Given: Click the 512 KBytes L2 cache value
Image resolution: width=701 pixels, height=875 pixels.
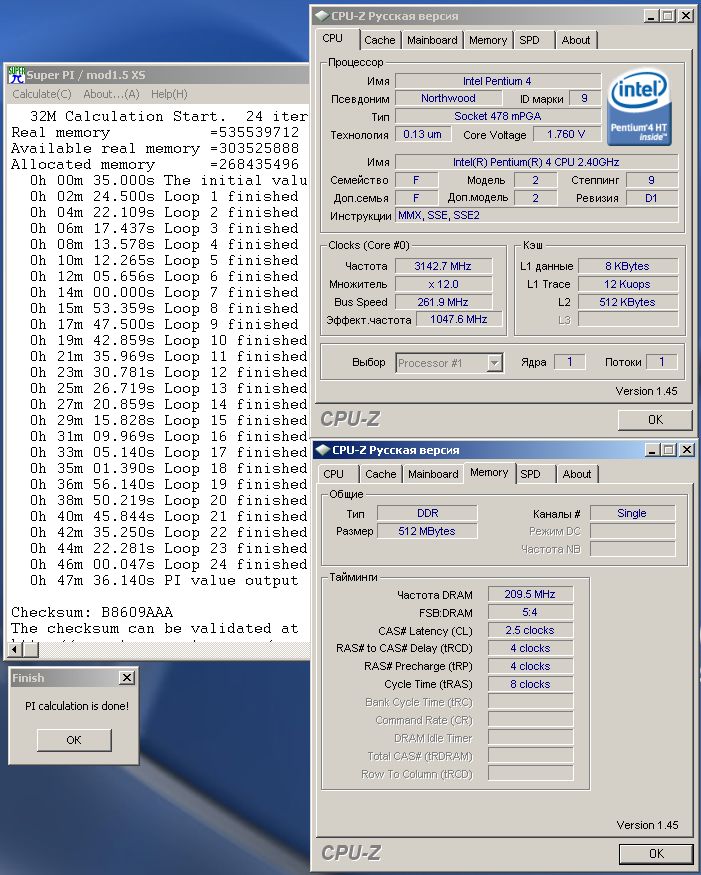Looking at the screenshot, I should (x=628, y=302).
